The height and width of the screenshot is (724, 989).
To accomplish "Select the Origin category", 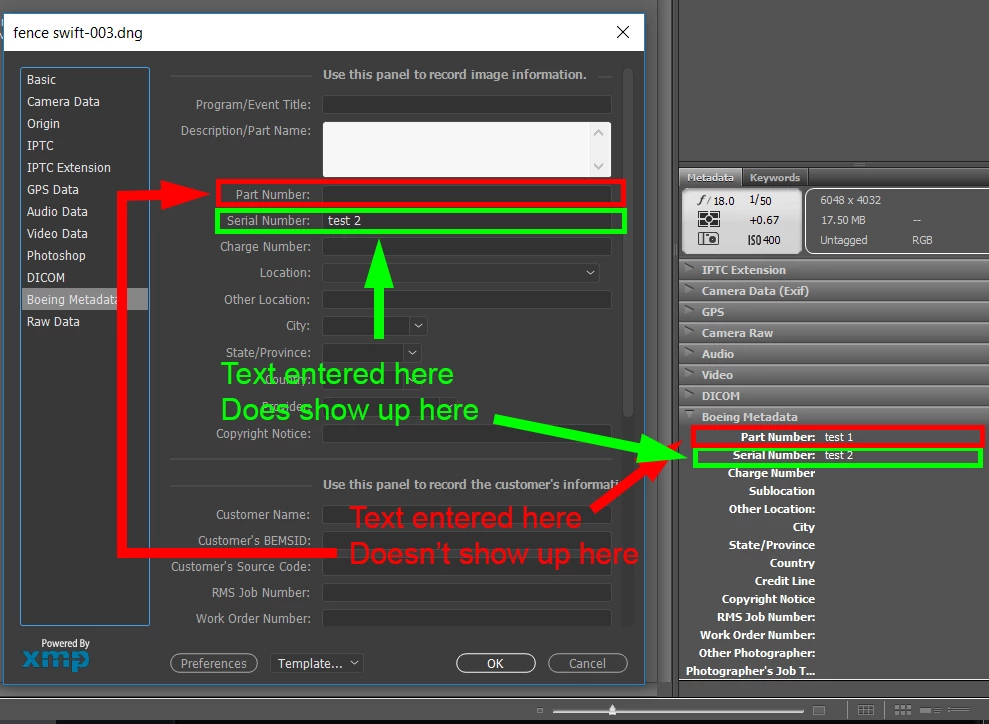I will [x=85, y=124].
